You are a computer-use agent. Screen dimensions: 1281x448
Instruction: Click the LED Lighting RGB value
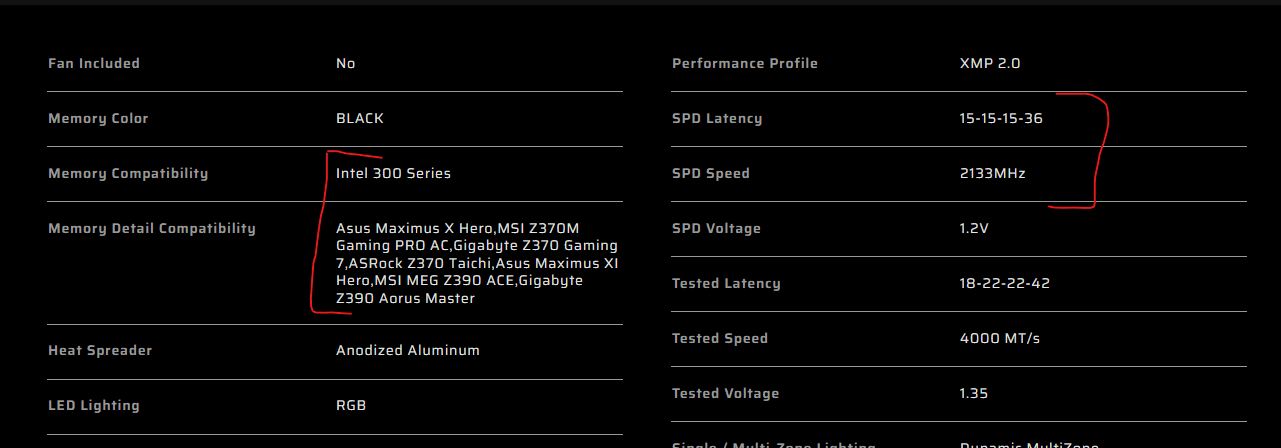(x=351, y=405)
